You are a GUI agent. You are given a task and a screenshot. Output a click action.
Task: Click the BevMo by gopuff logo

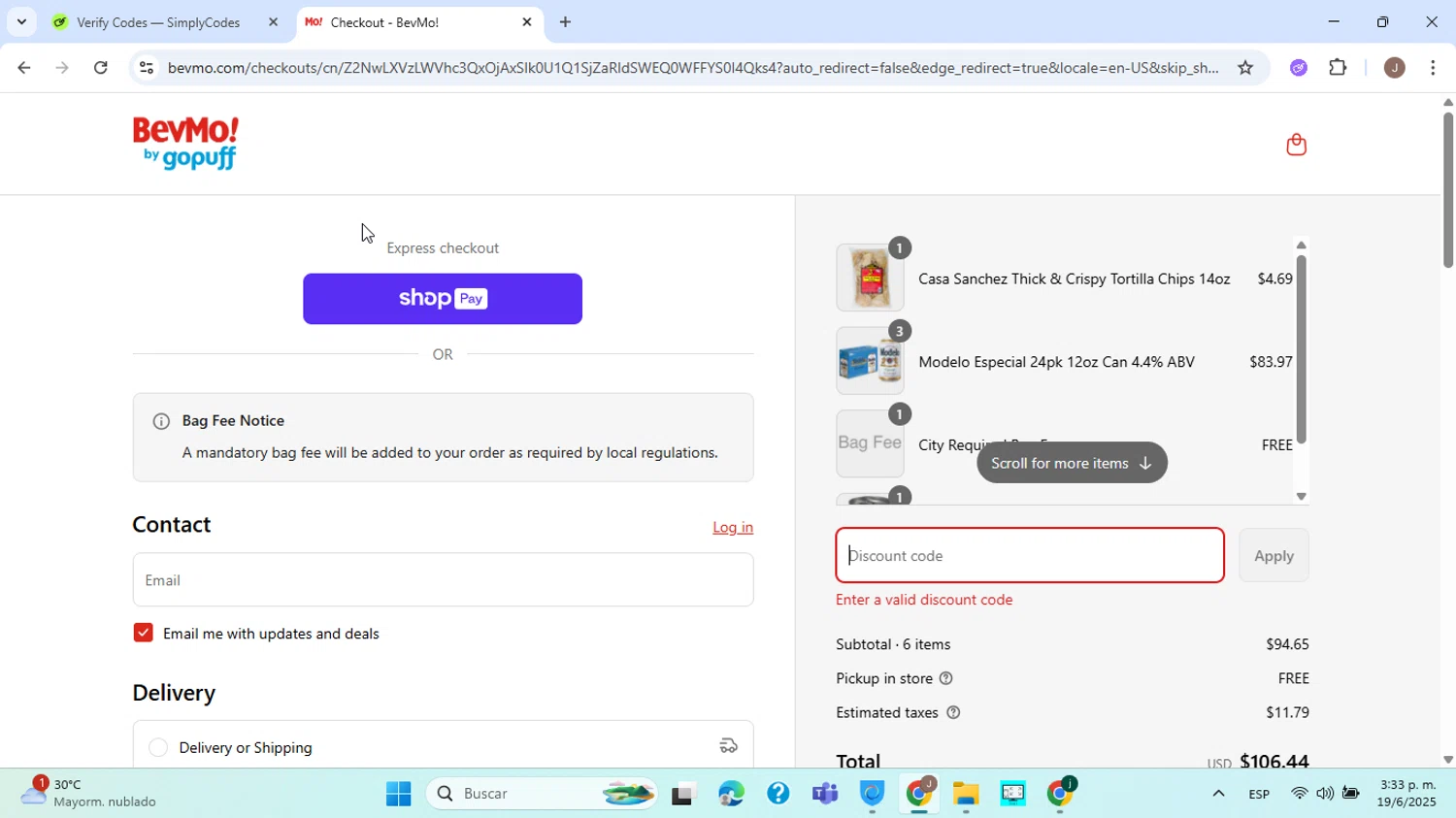click(x=185, y=144)
